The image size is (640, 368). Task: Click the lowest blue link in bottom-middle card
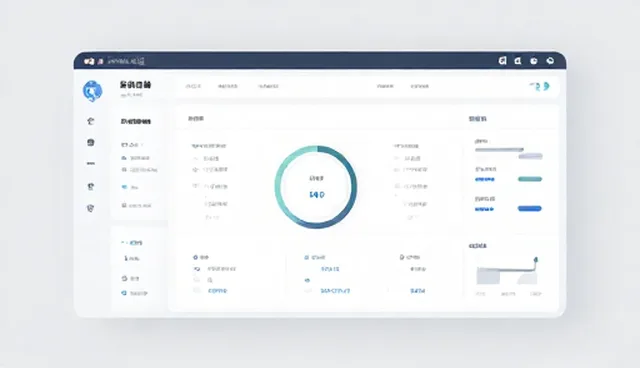coord(335,291)
